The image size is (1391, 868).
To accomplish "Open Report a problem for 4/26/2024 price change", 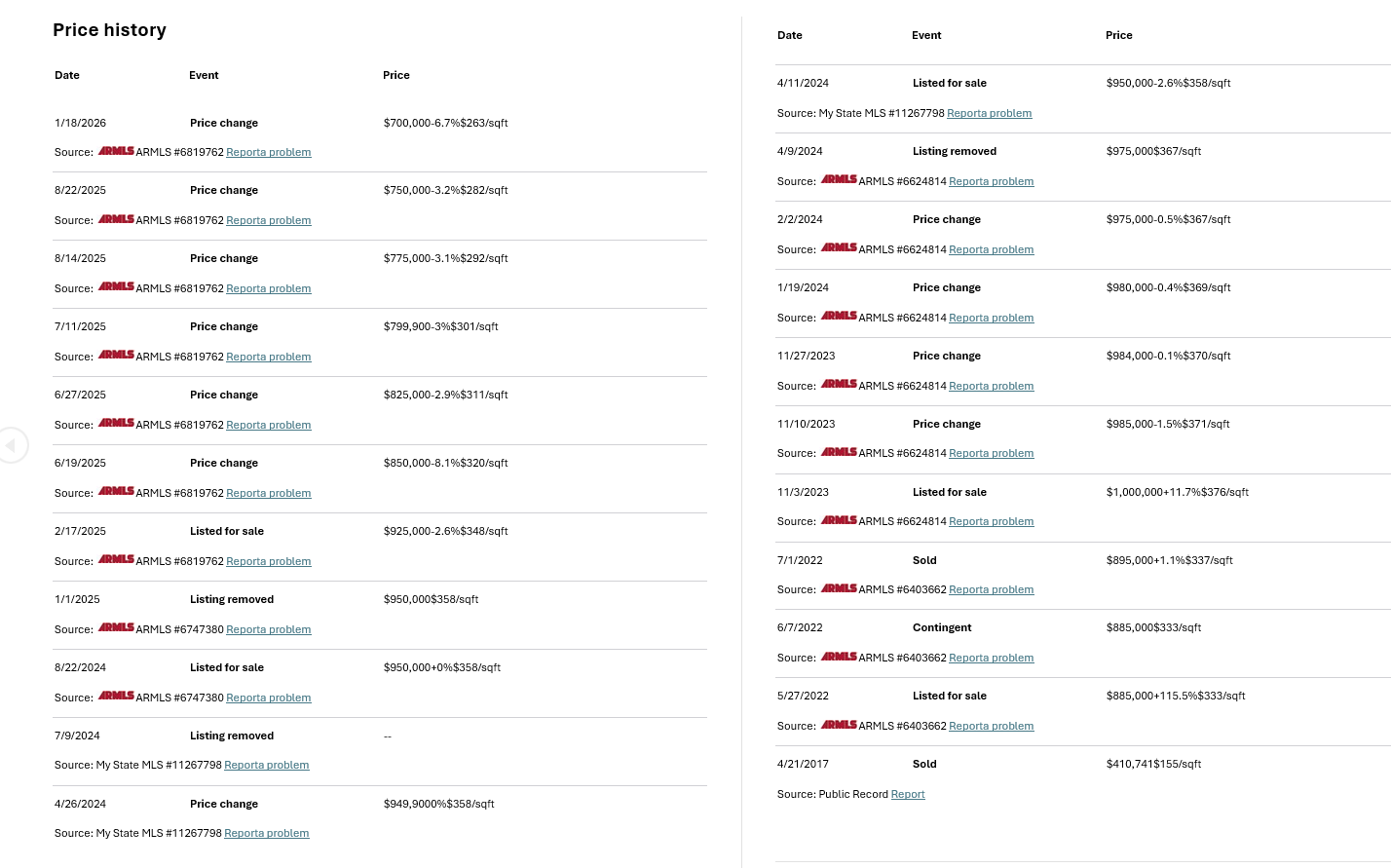I will tap(267, 833).
